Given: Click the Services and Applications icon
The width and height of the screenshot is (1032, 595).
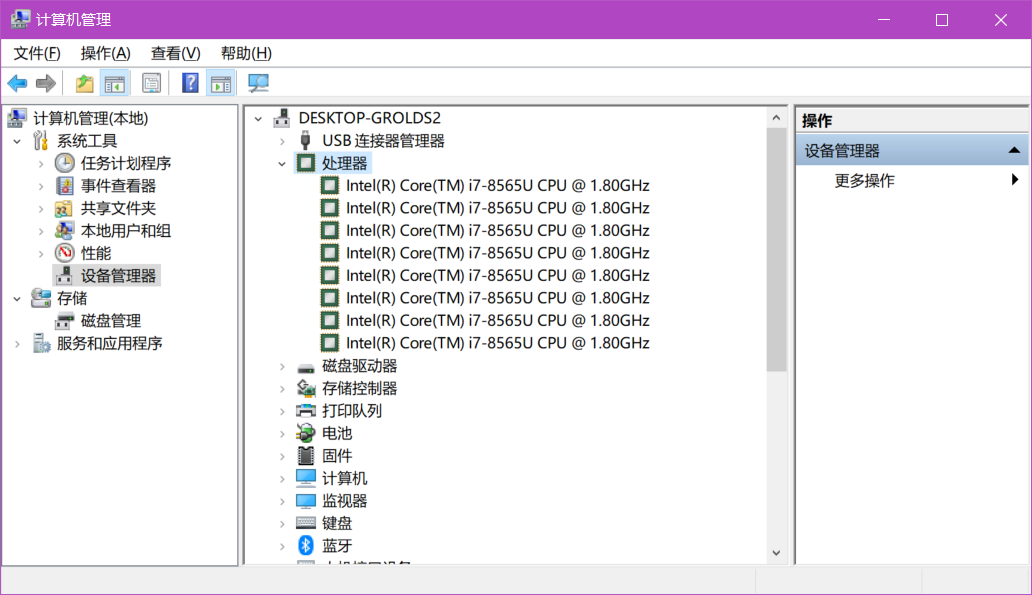Looking at the screenshot, I should click(41, 344).
